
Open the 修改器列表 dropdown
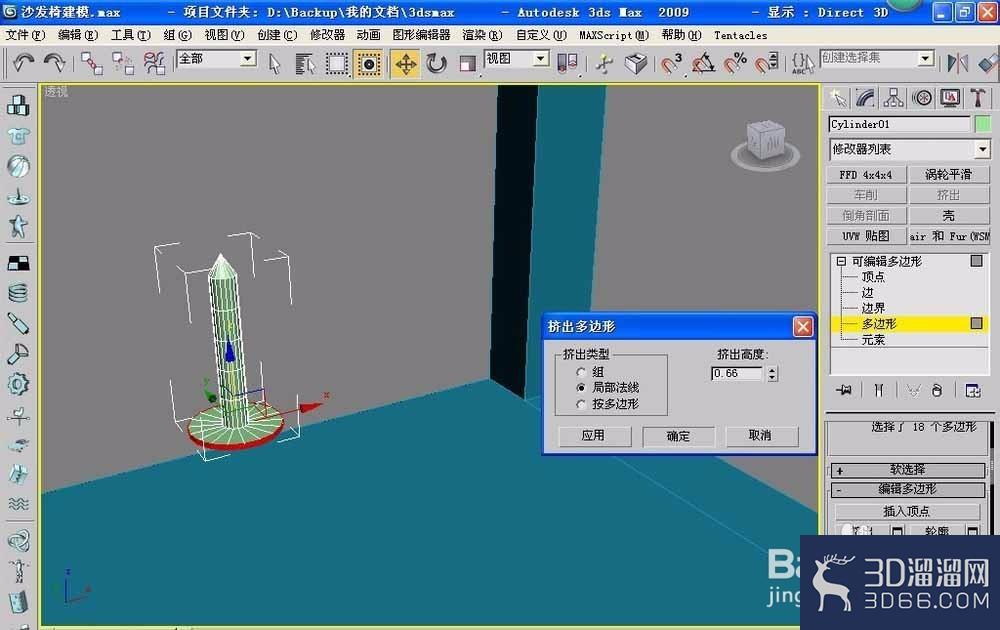(x=982, y=149)
